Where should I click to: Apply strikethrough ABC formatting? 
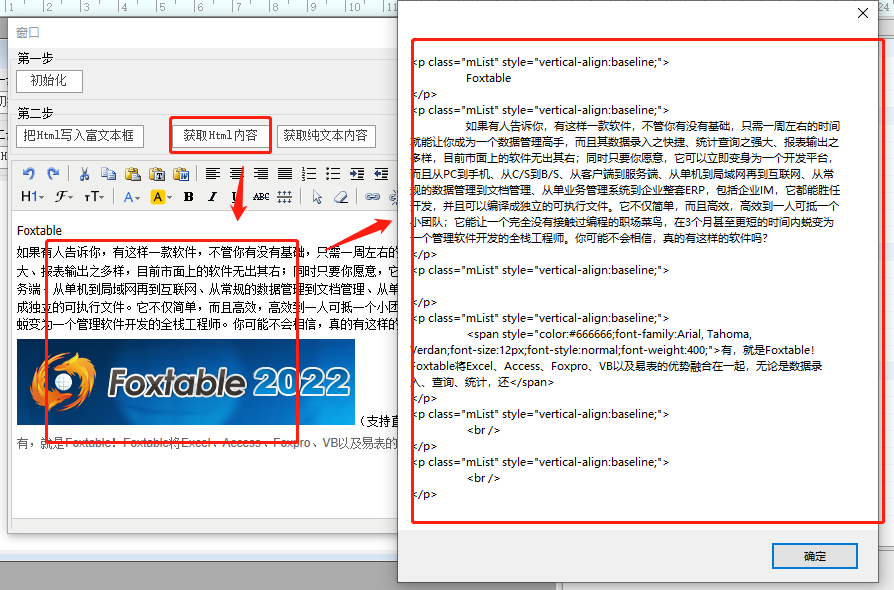pos(261,197)
